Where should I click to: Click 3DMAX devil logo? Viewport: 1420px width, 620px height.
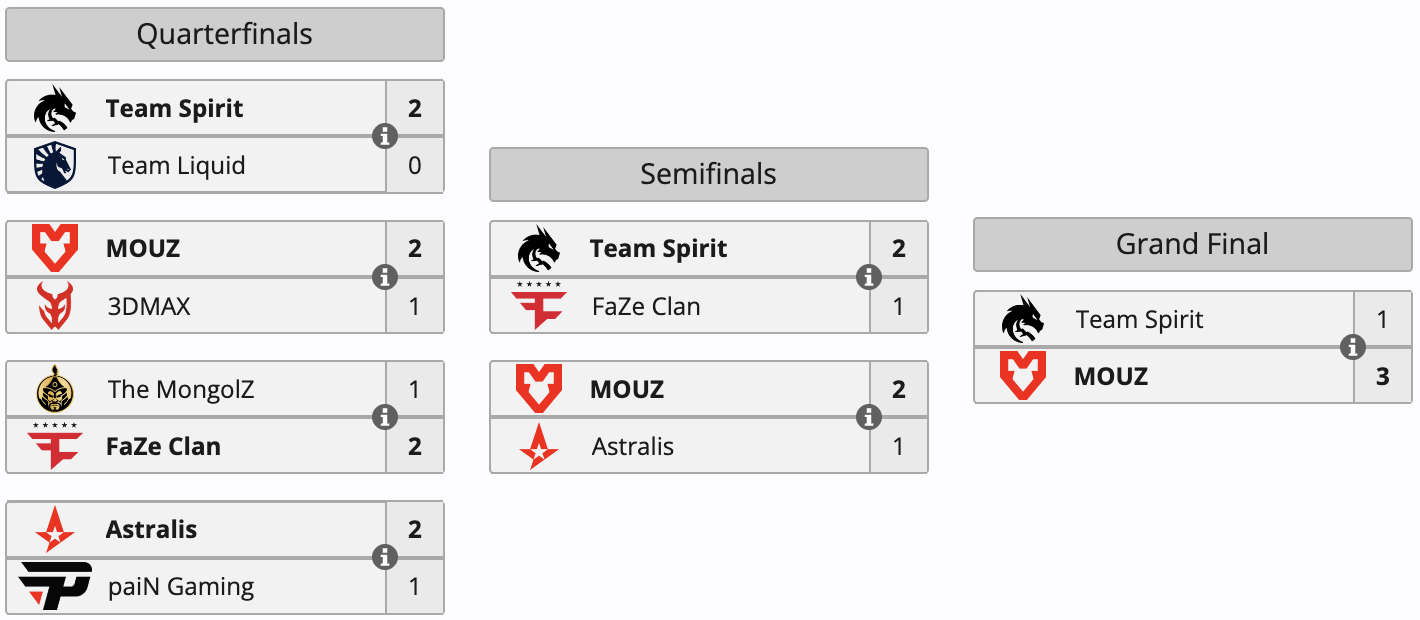pos(55,306)
